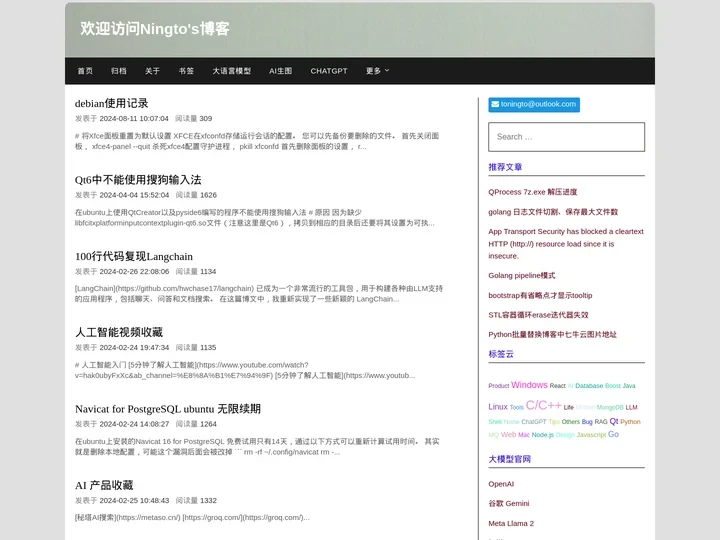
Task: Click the Java tag
Action: pyautogui.click(x=629, y=386)
